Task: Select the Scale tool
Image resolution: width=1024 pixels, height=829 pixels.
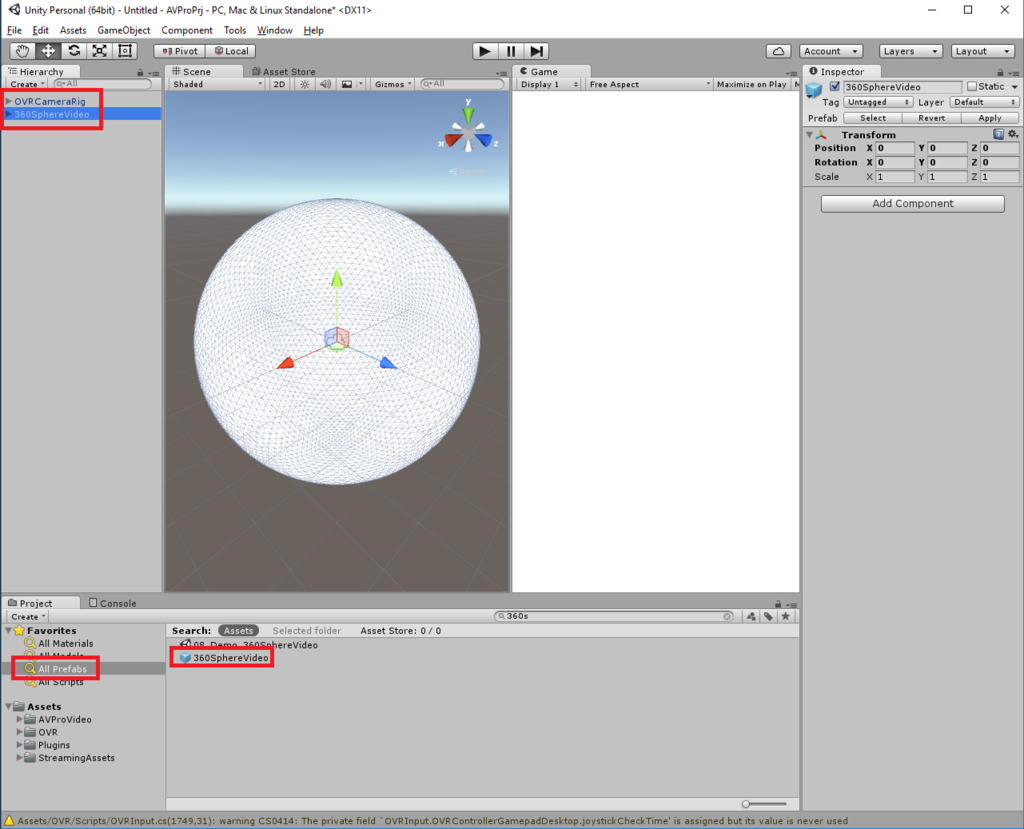Action: pos(99,51)
